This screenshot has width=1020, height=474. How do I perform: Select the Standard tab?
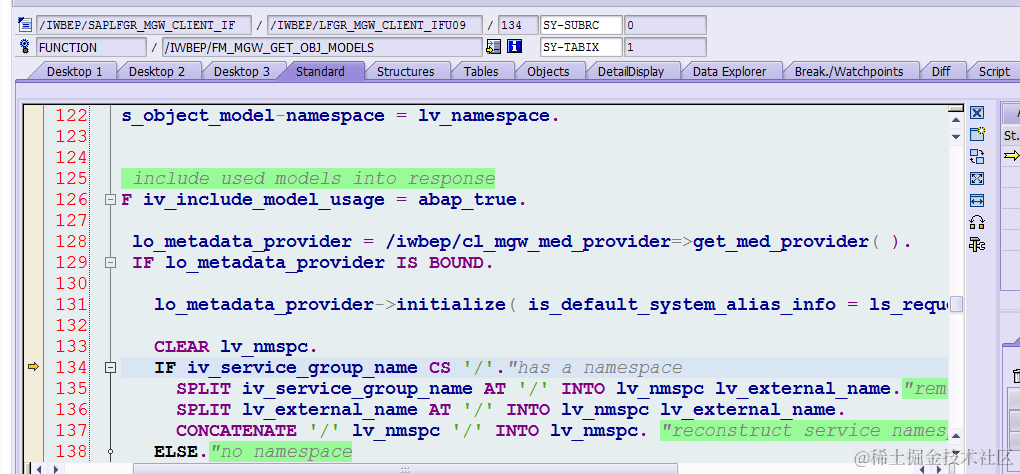click(x=320, y=72)
